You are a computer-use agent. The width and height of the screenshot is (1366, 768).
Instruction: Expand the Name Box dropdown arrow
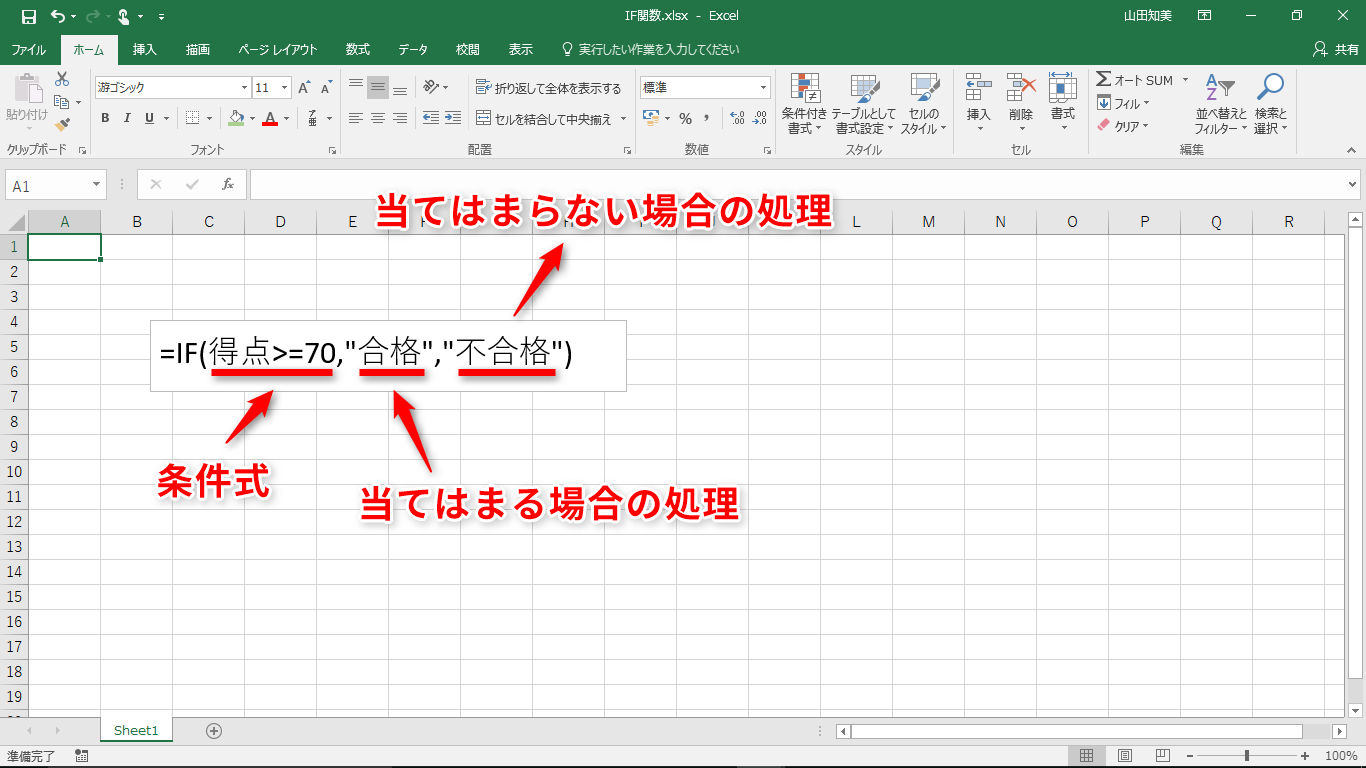[x=97, y=185]
